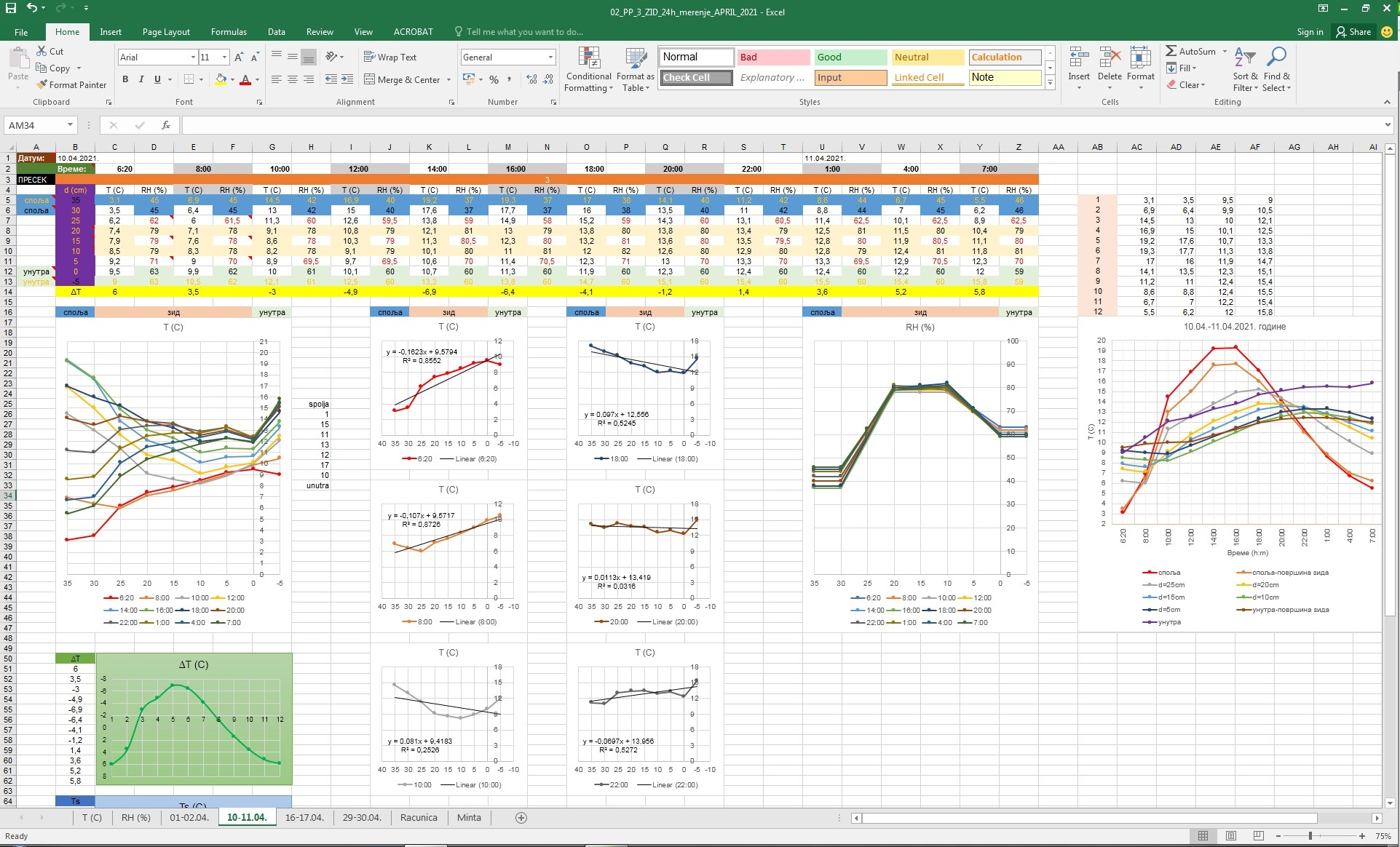
Task: Open the Name Box dropdown arrow
Action: coord(70,125)
